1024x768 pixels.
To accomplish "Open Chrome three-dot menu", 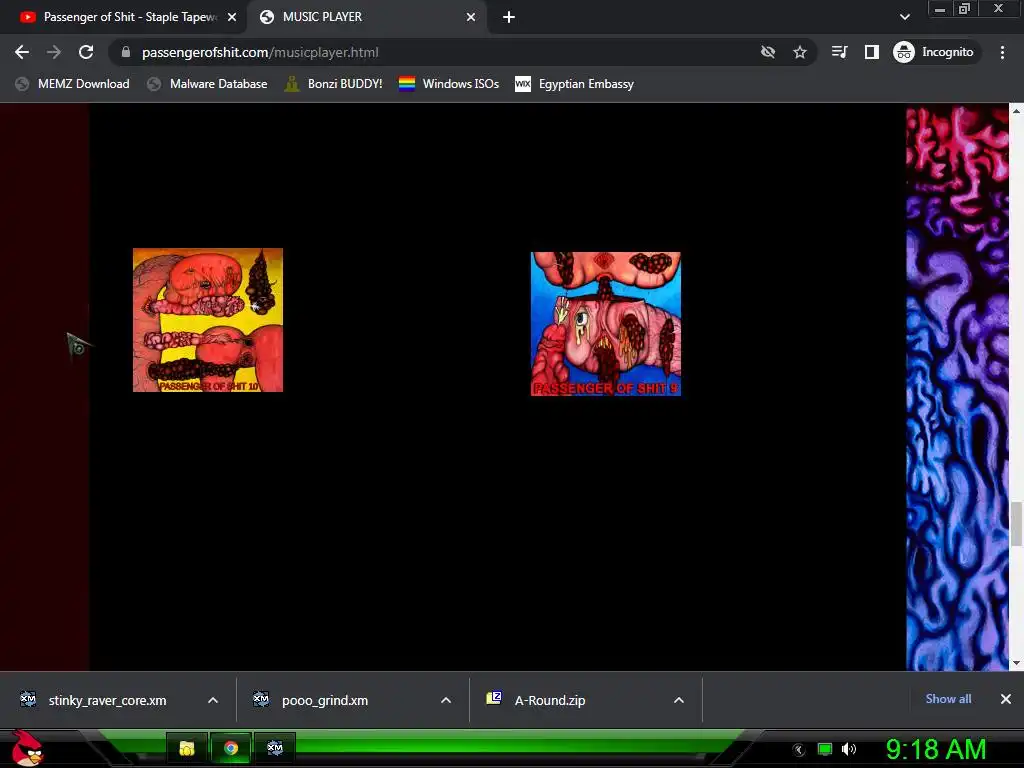I will pyautogui.click(x=1002, y=52).
